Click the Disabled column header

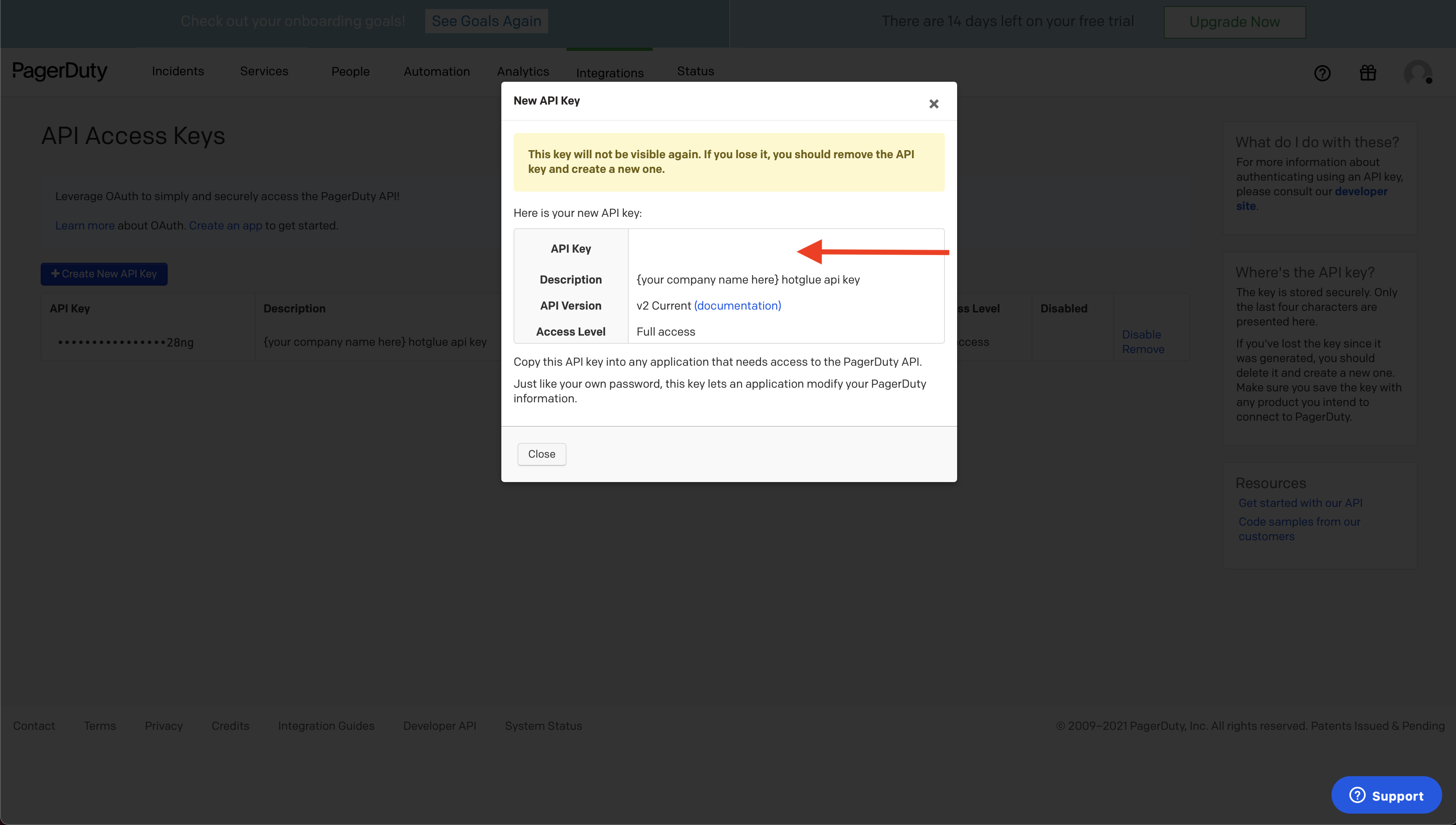click(x=1063, y=309)
